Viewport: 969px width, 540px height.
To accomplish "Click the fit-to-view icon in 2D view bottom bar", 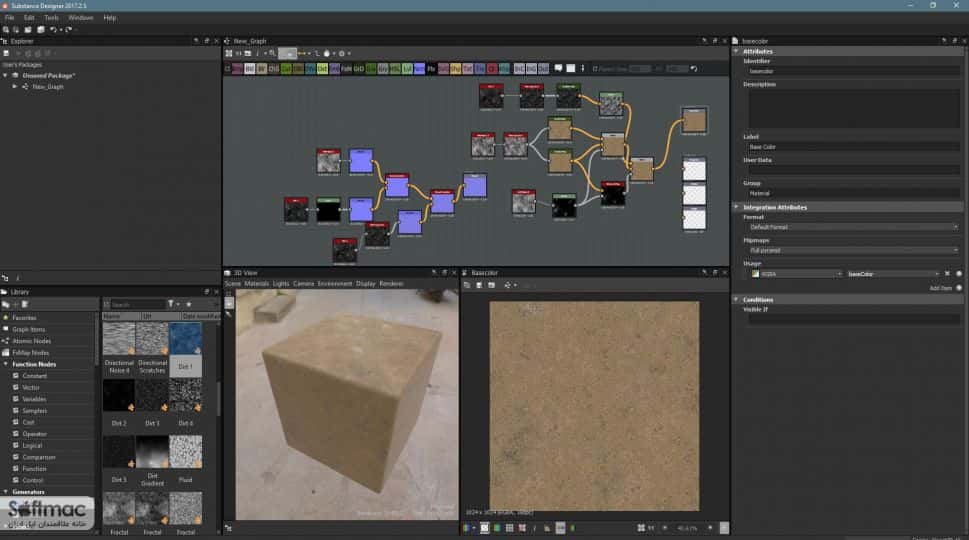I will coord(641,528).
